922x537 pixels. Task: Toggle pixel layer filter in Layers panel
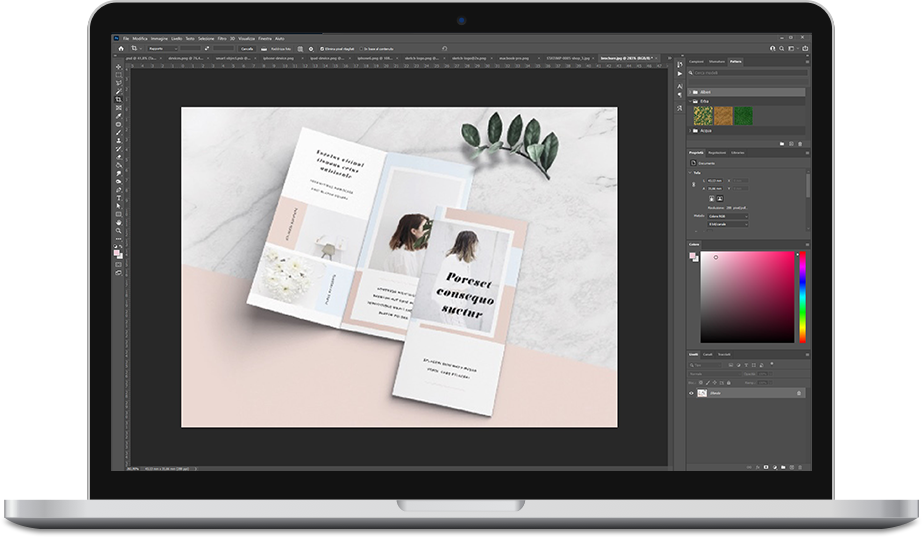click(x=731, y=365)
